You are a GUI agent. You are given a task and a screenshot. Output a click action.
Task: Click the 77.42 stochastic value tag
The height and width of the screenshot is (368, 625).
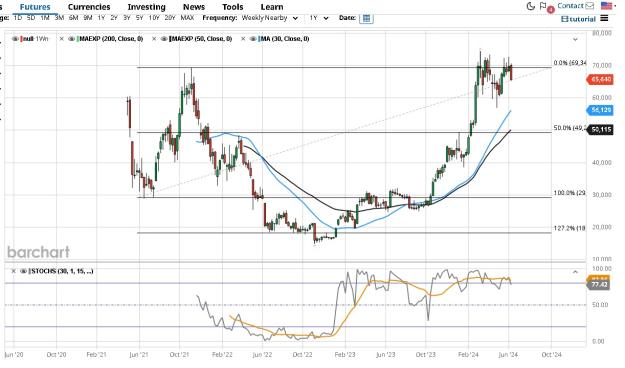click(598, 284)
